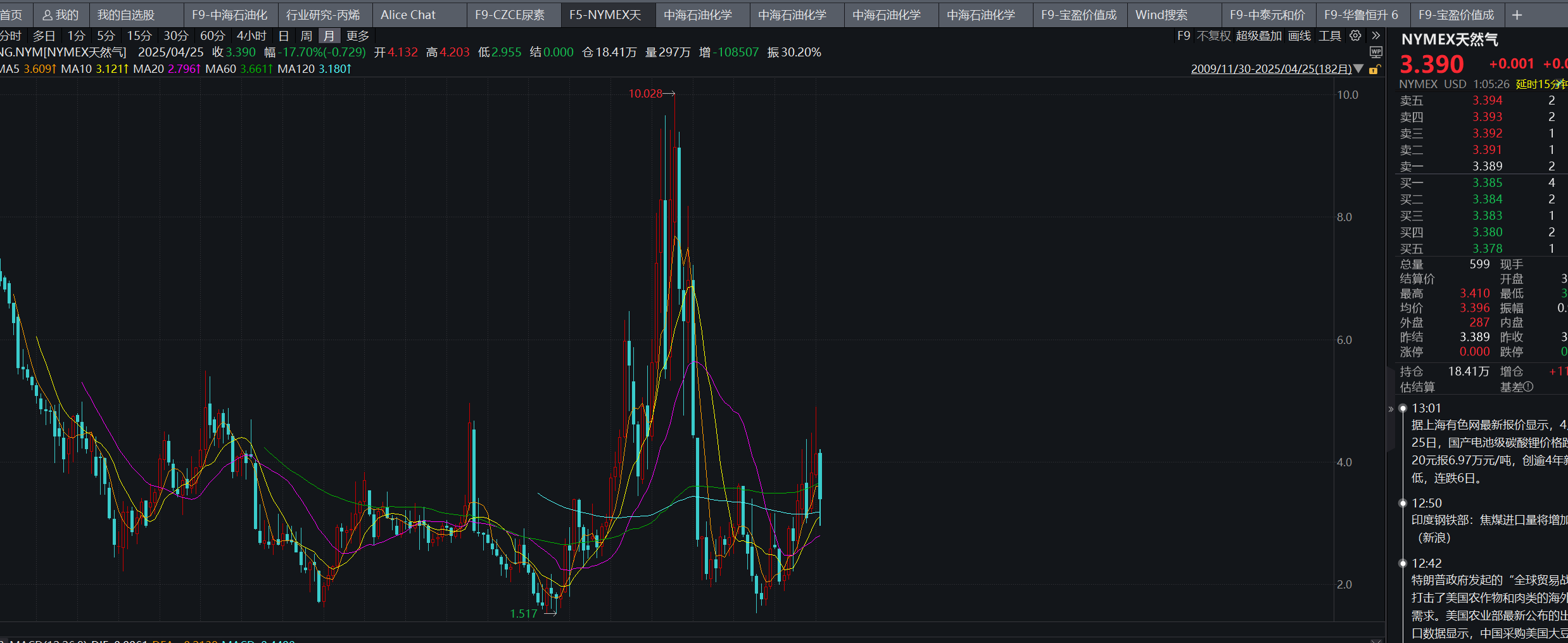Add a new tab with plus icon
Image resolution: width=1568 pixels, height=643 pixels.
click(1517, 15)
